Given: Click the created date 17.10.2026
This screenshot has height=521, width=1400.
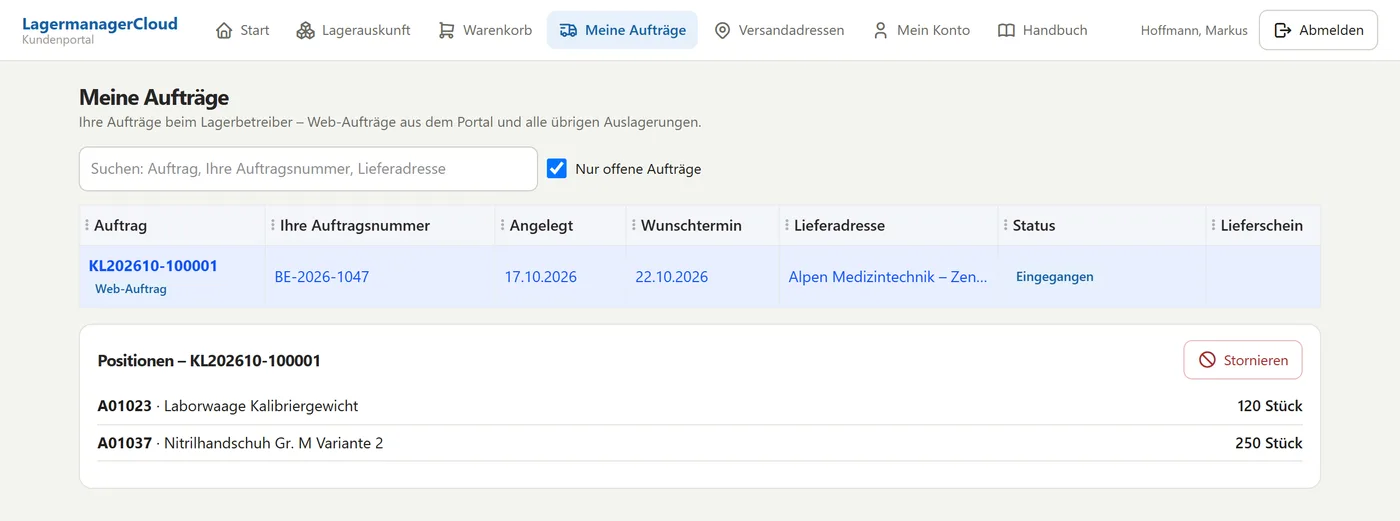Looking at the screenshot, I should click(541, 277).
